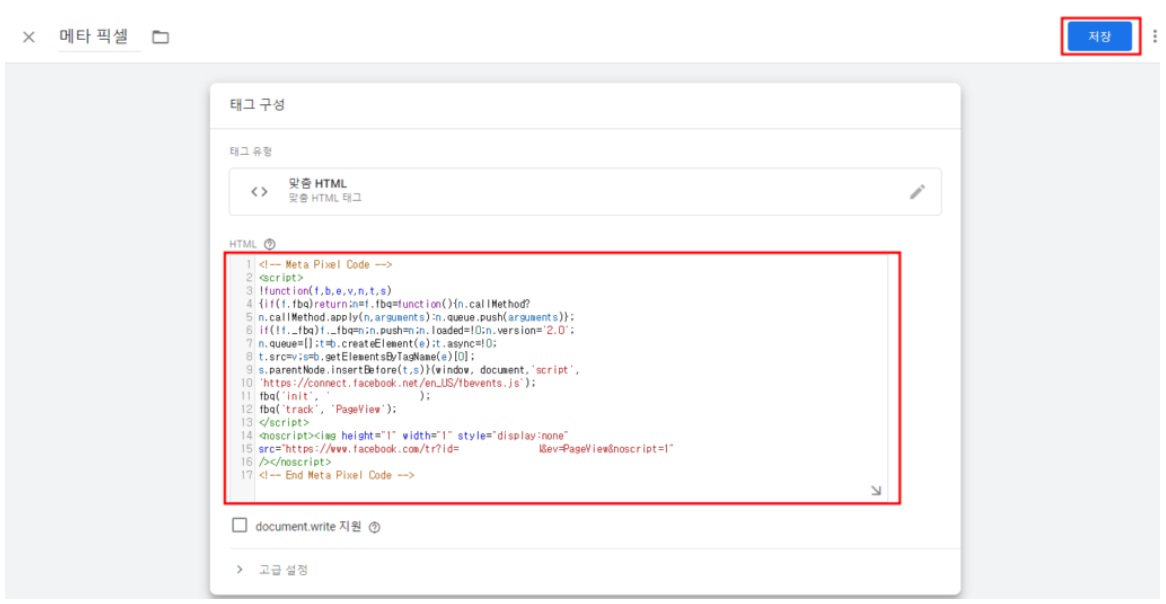Click code line '<!-- Meta Pixel Code -->'
The height and width of the screenshot is (604, 1166).
click(x=326, y=265)
